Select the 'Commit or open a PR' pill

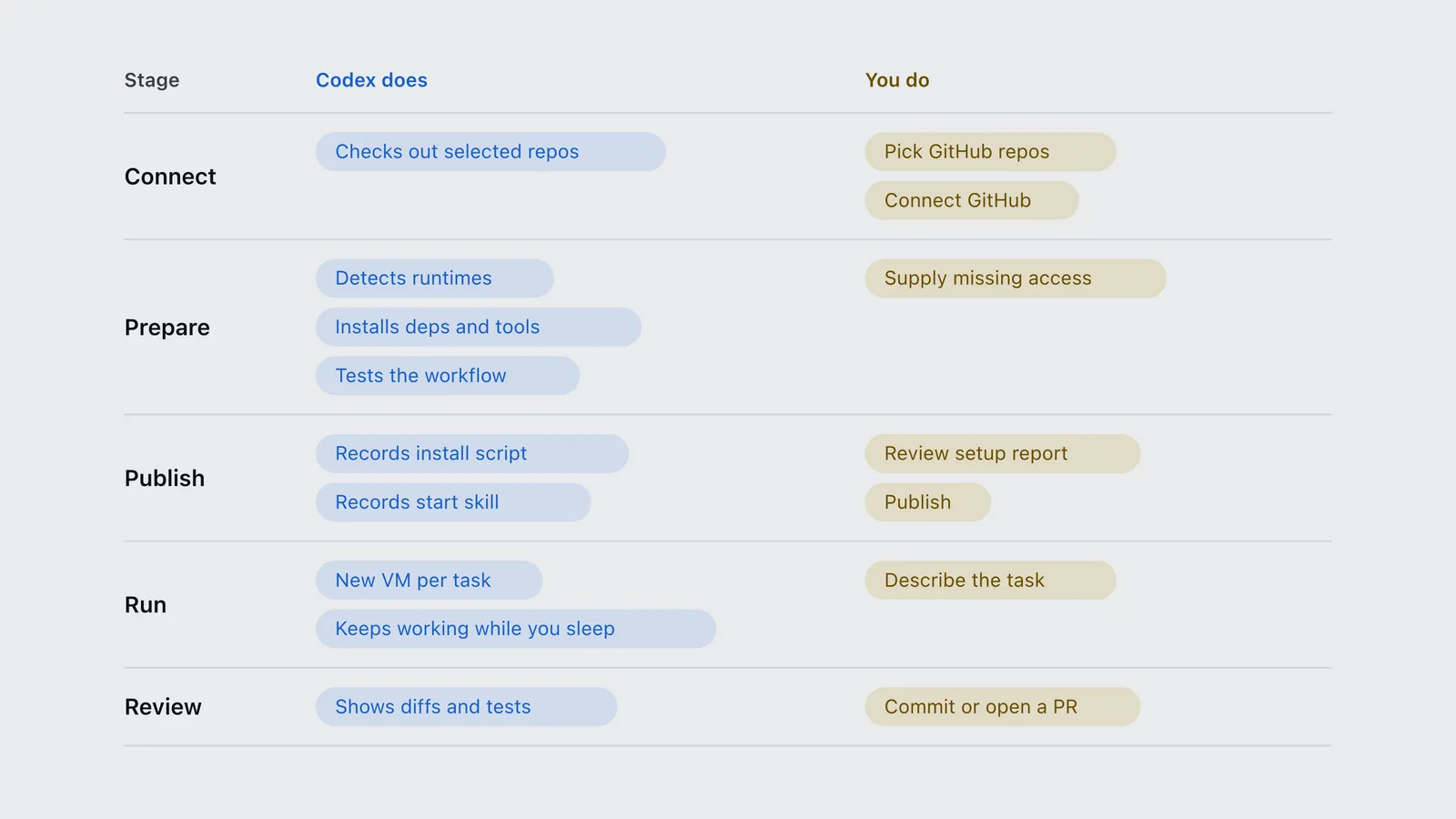tap(1003, 707)
